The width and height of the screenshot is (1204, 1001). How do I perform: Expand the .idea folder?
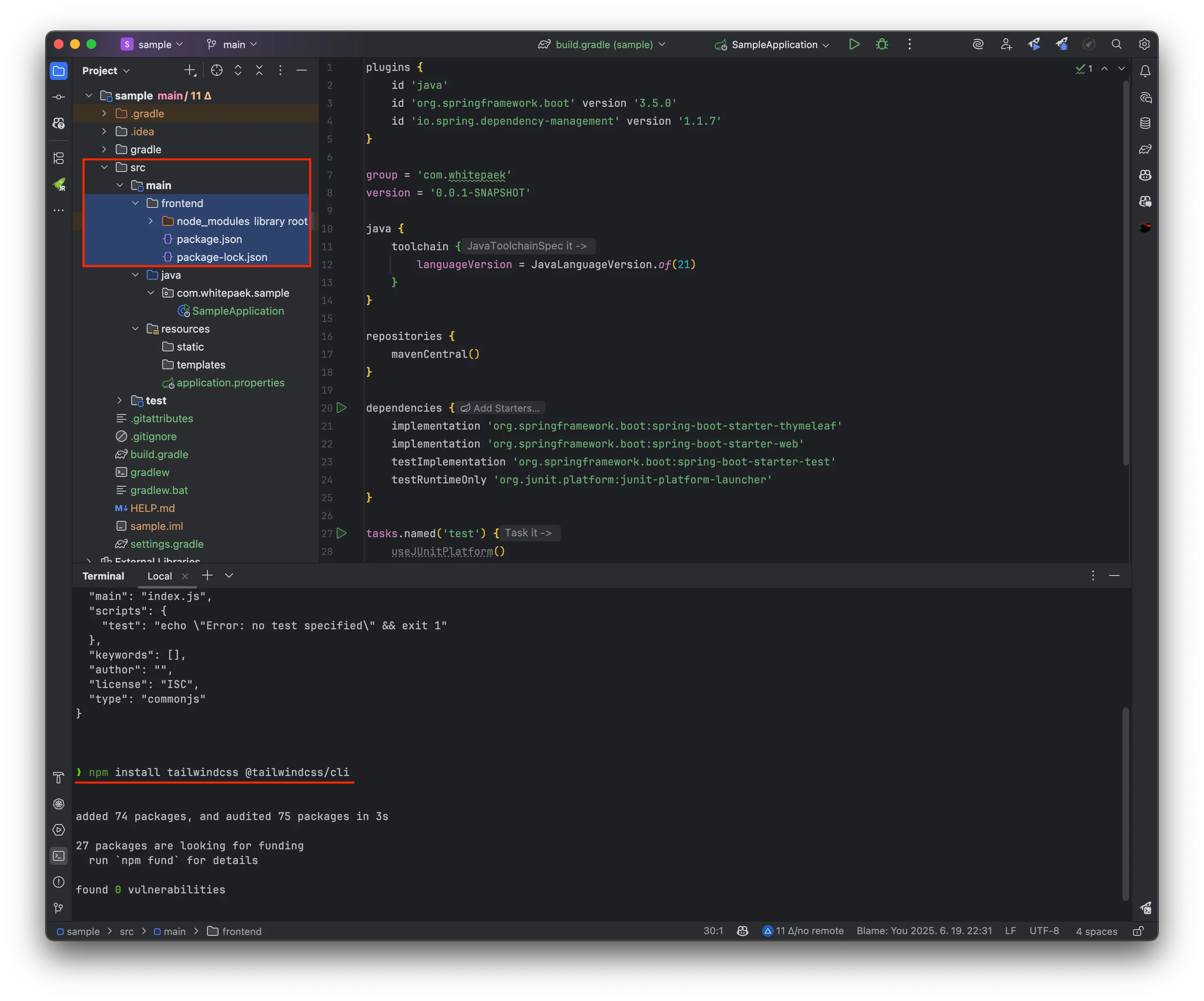point(104,131)
